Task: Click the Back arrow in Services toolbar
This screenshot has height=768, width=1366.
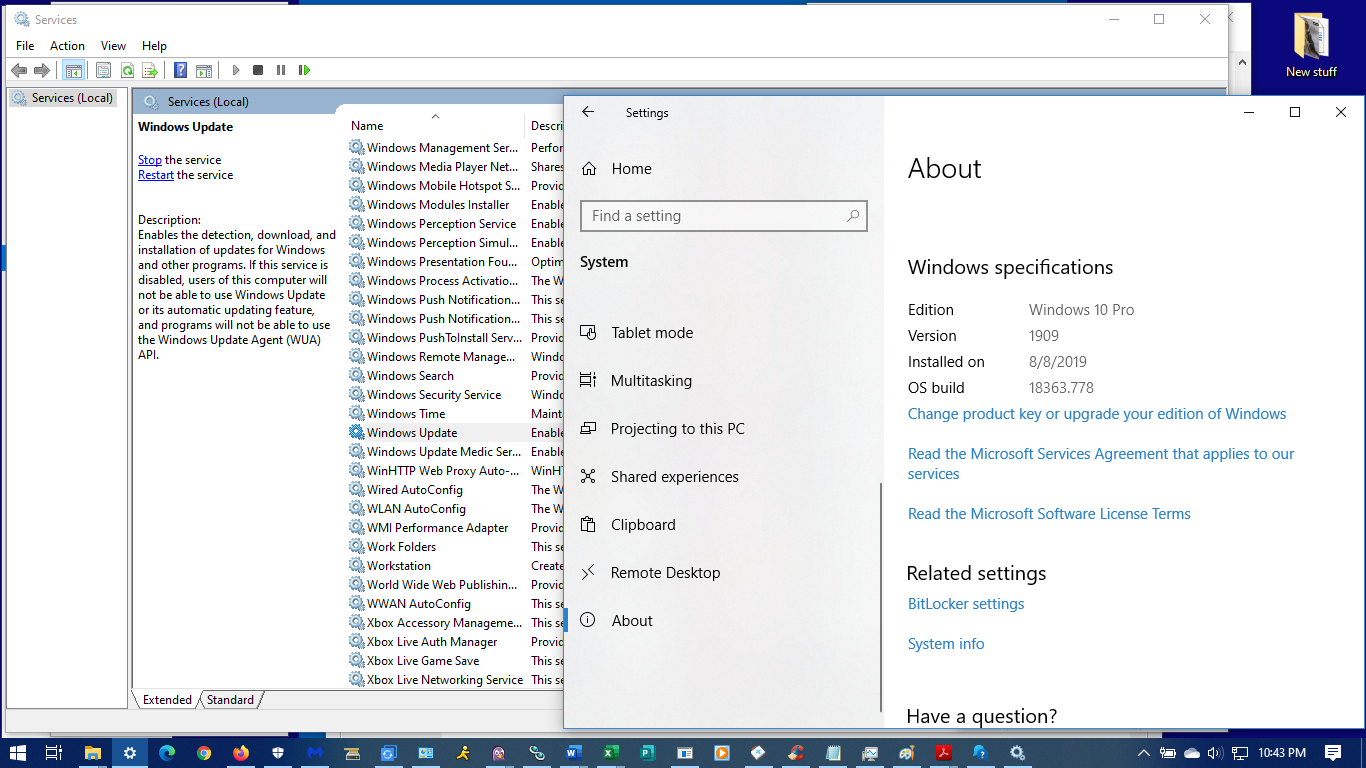Action: point(18,70)
